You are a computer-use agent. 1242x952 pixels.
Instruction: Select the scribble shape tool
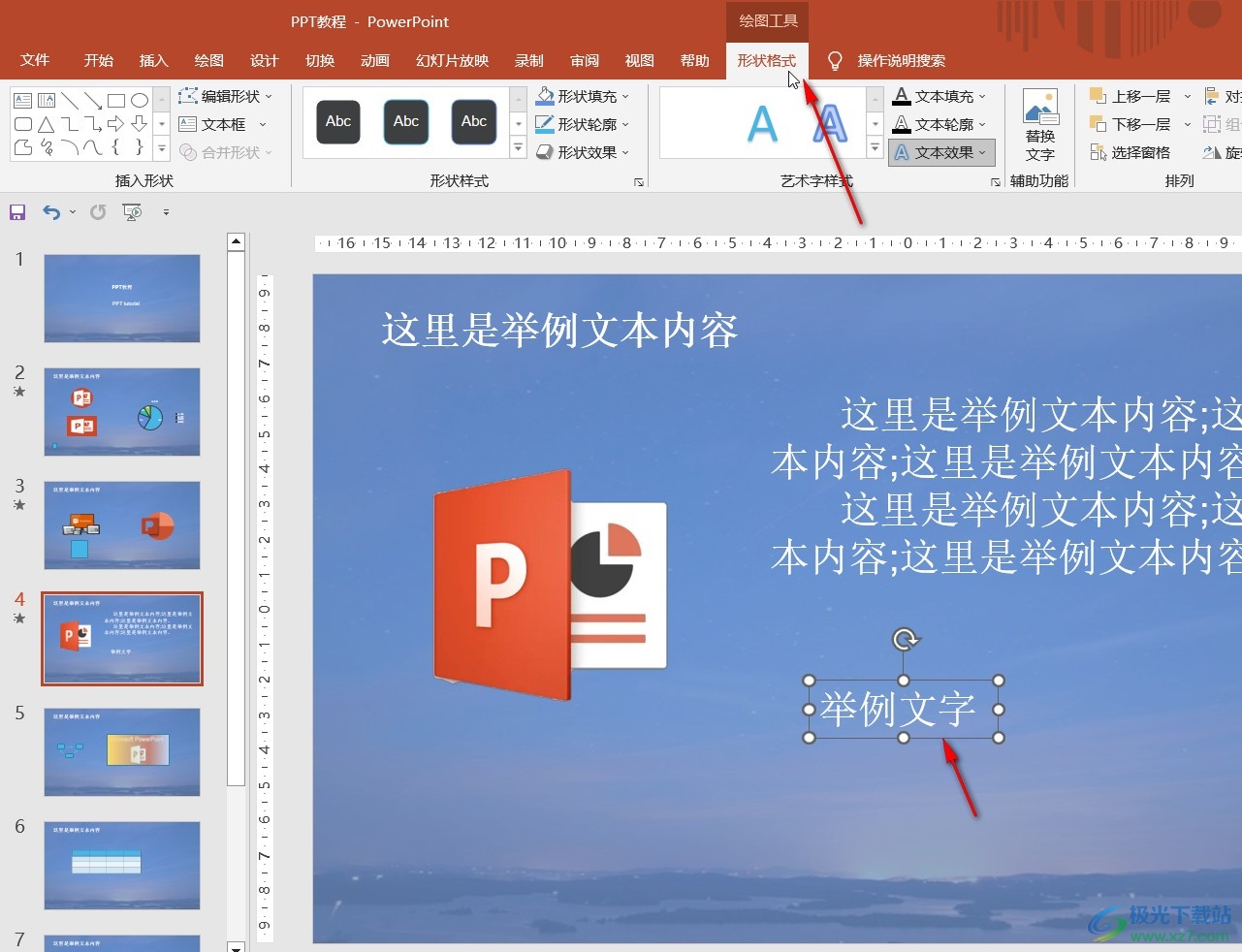(47, 147)
